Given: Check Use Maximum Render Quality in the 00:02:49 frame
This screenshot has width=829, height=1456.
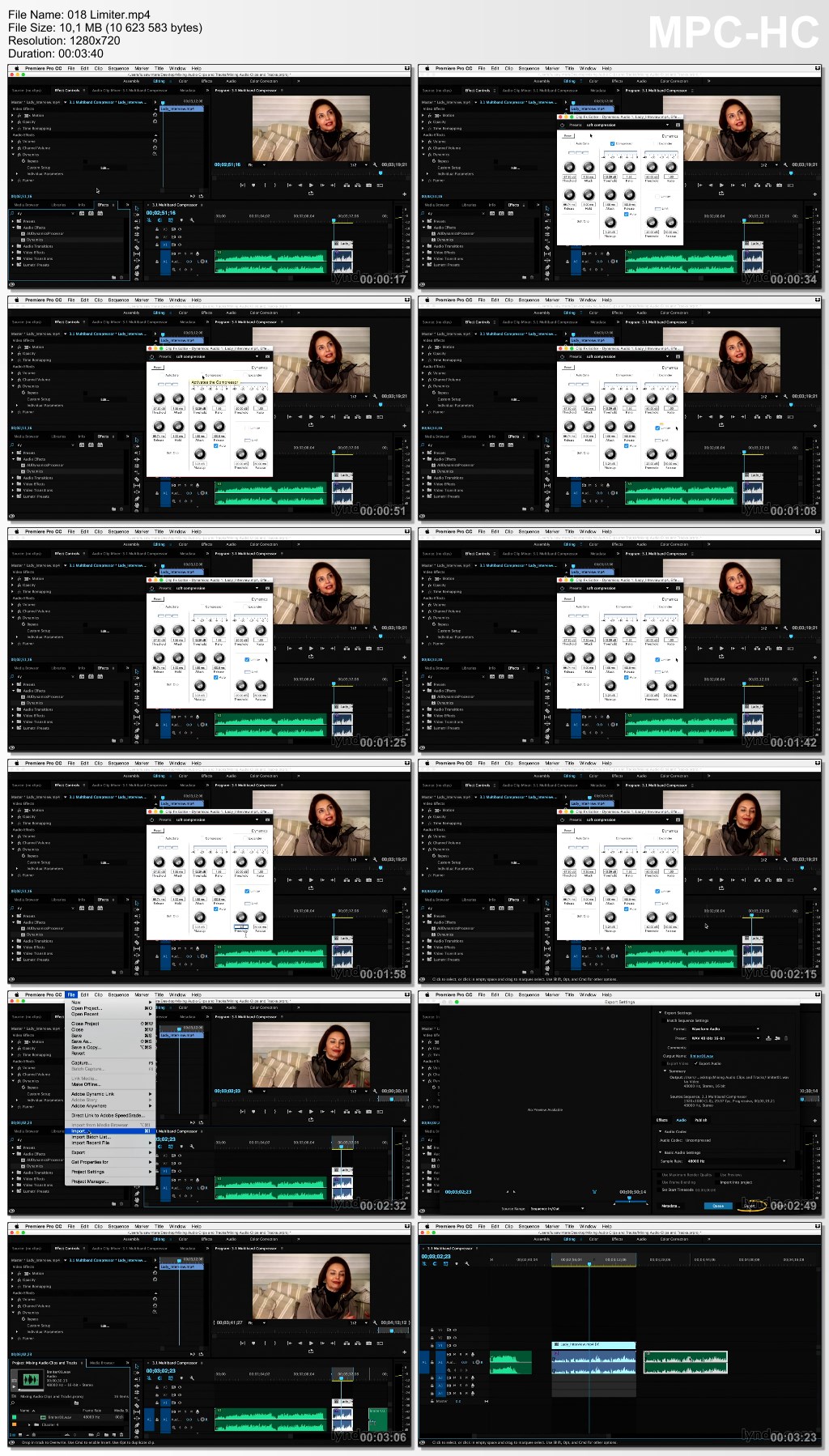Looking at the screenshot, I should click(x=659, y=1175).
